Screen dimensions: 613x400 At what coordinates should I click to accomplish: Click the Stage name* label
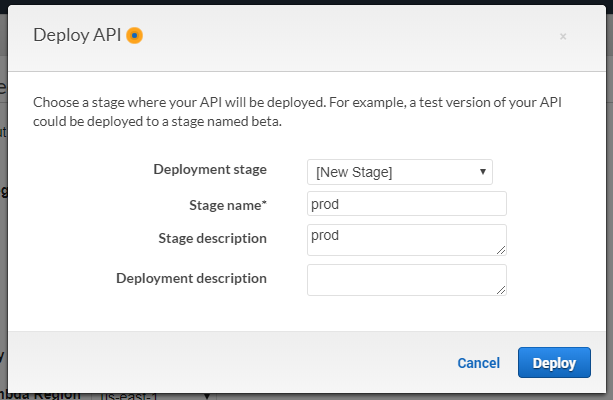pyautogui.click(x=228, y=205)
